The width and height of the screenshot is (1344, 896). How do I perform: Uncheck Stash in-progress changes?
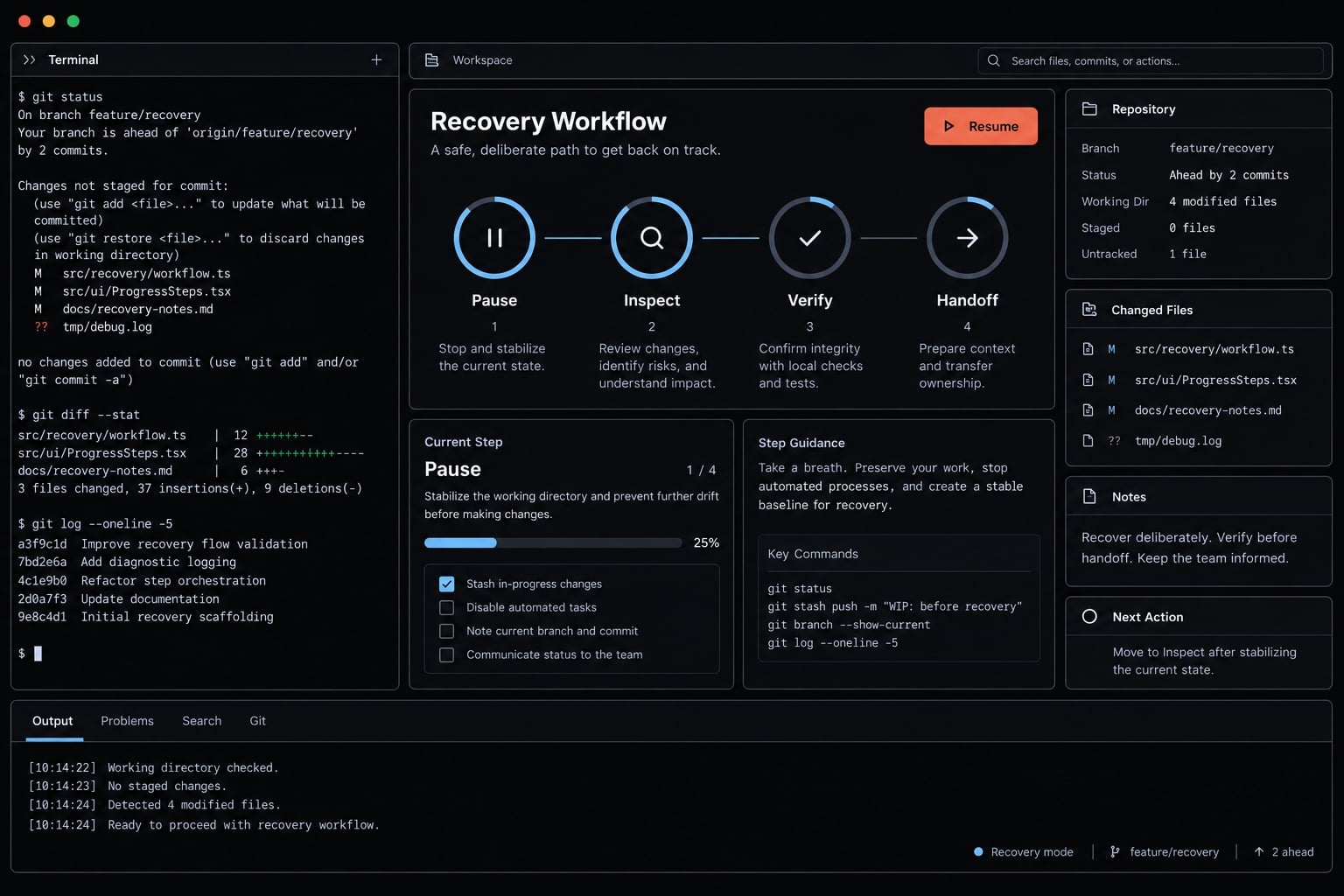tap(446, 584)
